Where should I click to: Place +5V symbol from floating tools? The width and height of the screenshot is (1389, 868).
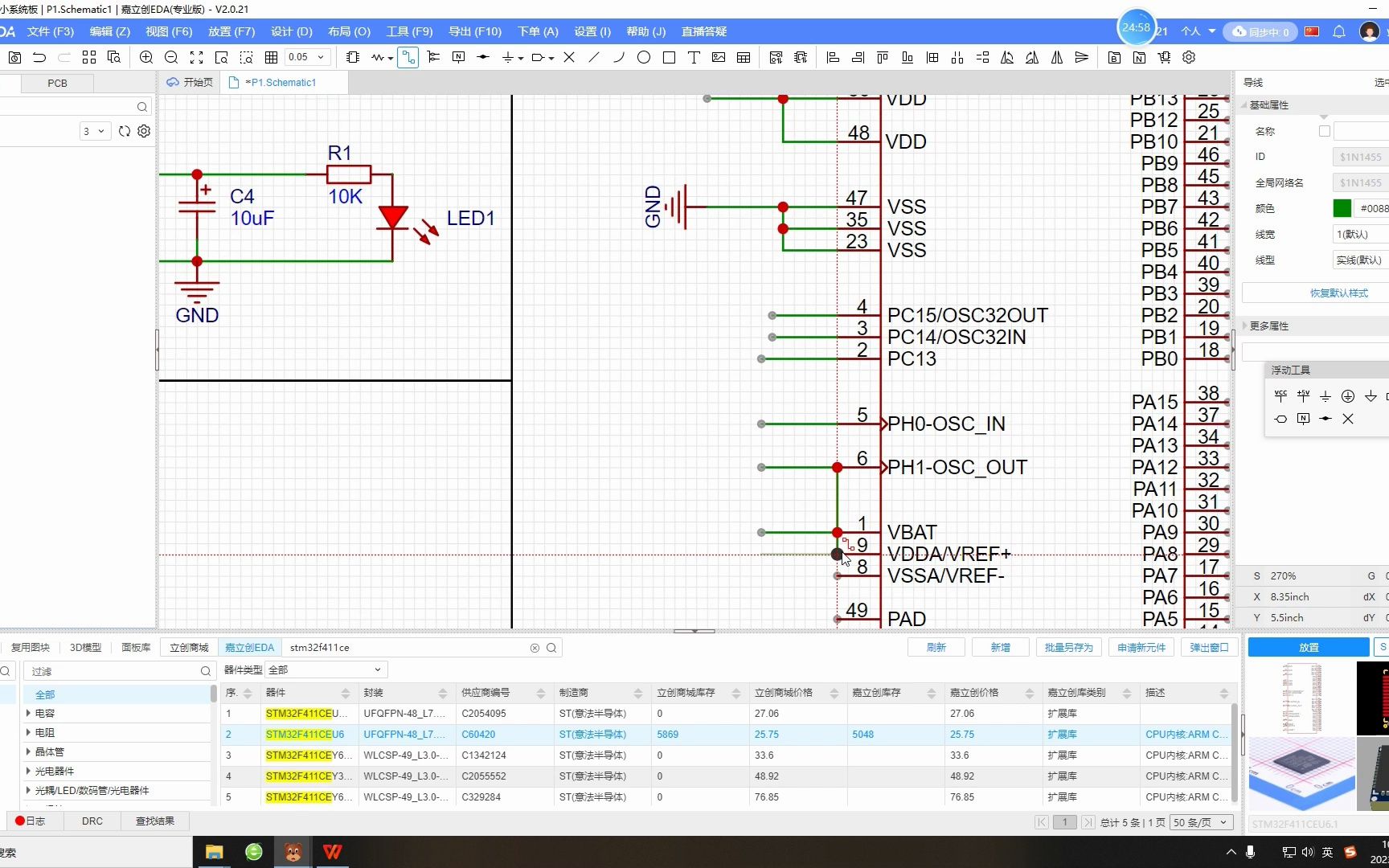coord(1303,395)
